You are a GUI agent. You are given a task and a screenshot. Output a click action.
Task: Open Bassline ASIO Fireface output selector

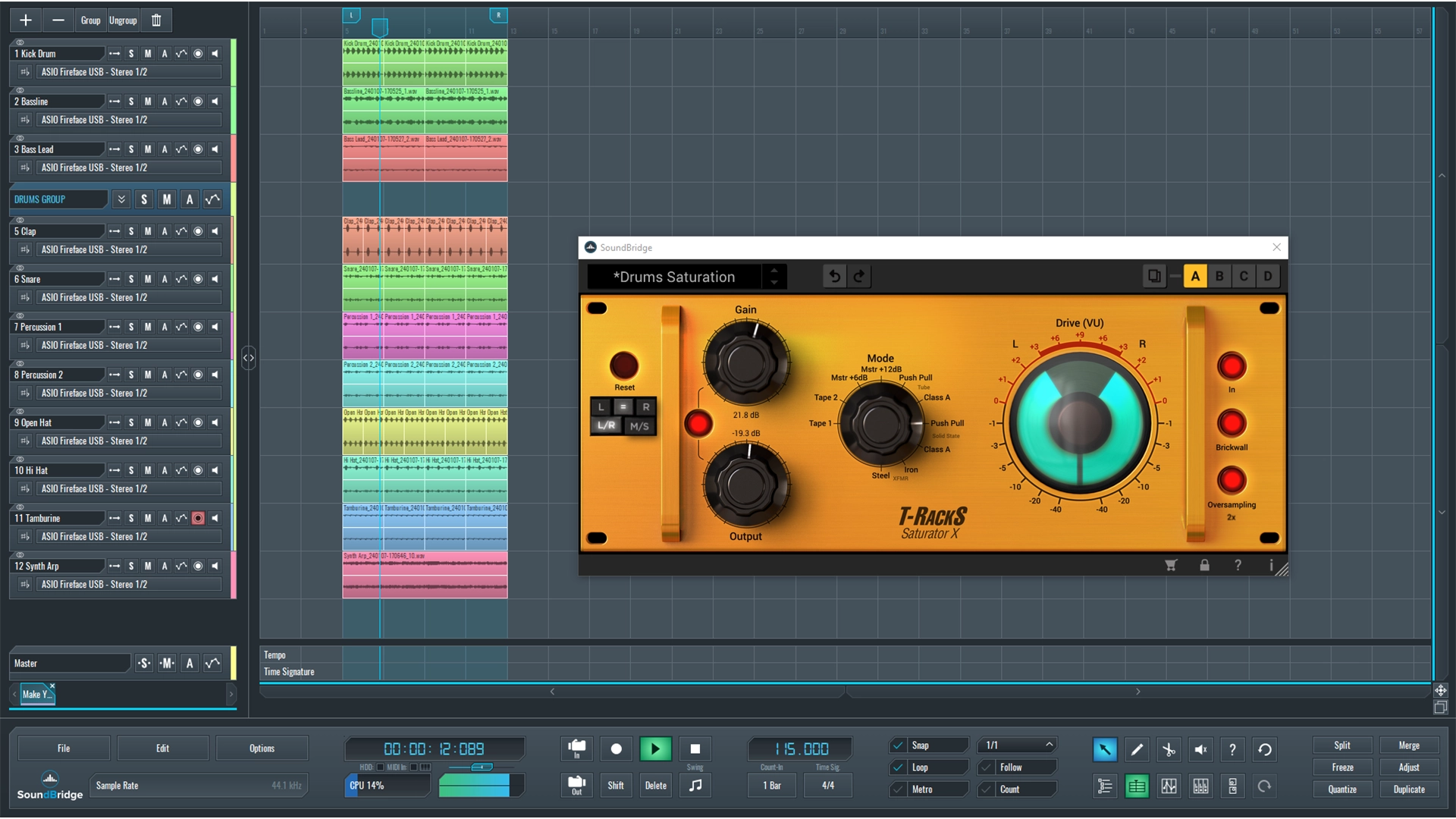coord(129,120)
